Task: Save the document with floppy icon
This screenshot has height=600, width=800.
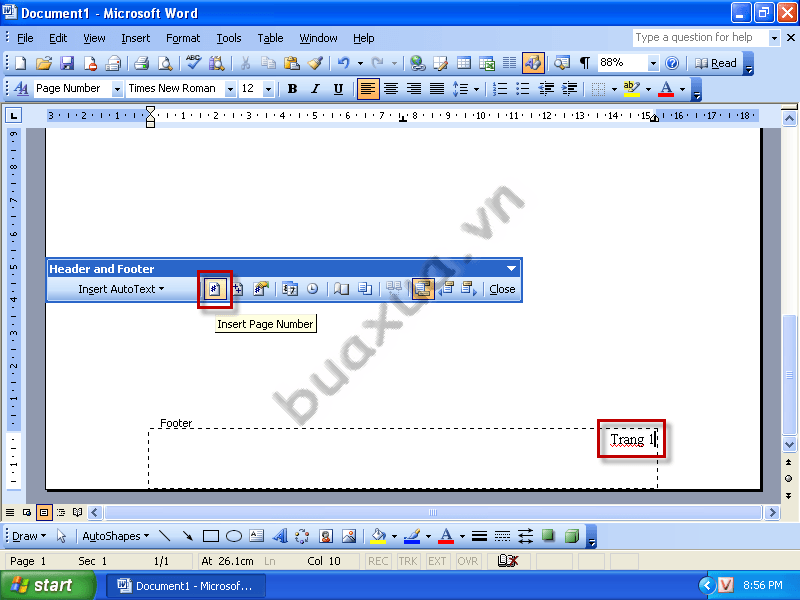Action: (x=67, y=63)
